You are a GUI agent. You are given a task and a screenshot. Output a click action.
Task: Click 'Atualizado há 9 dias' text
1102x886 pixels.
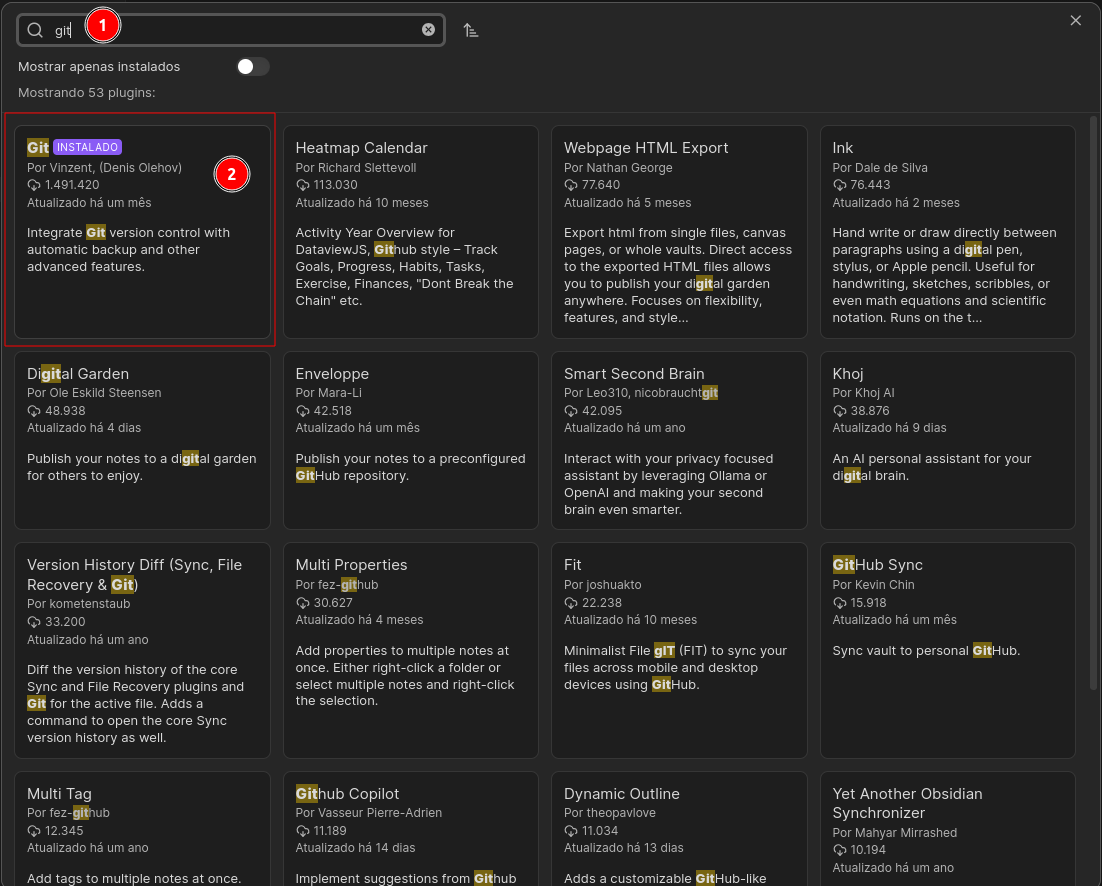[x=889, y=428]
